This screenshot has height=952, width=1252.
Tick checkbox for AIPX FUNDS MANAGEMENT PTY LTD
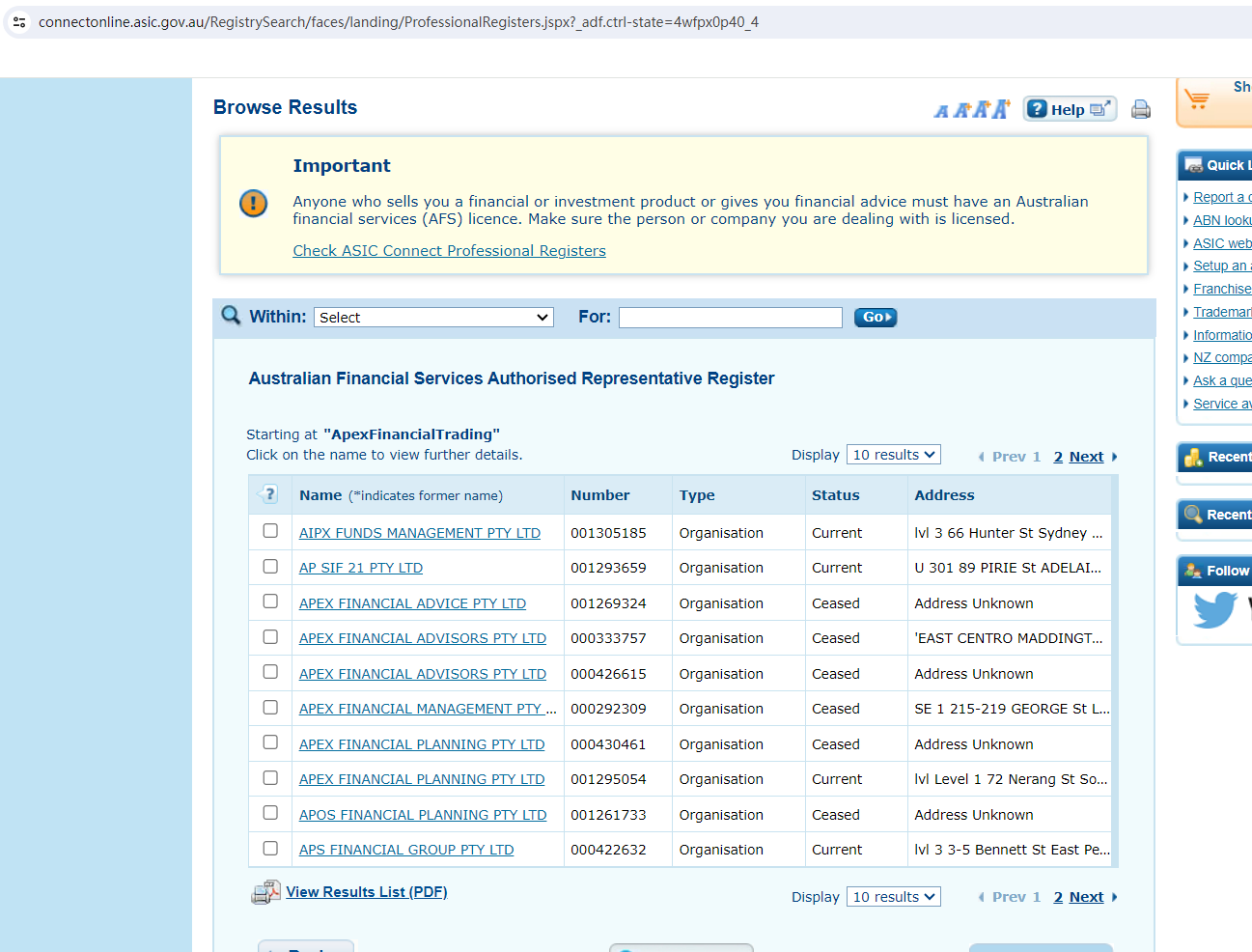[x=270, y=531]
